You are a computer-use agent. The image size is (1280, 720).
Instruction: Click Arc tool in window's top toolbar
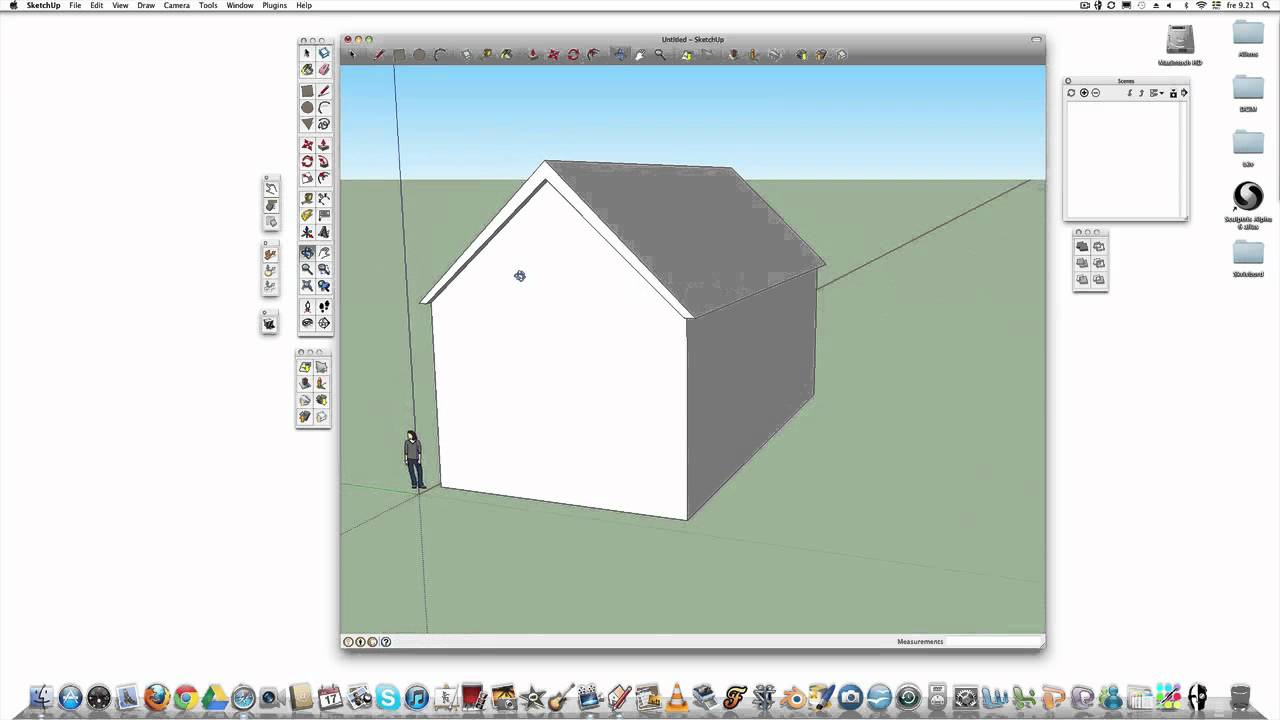click(440, 54)
